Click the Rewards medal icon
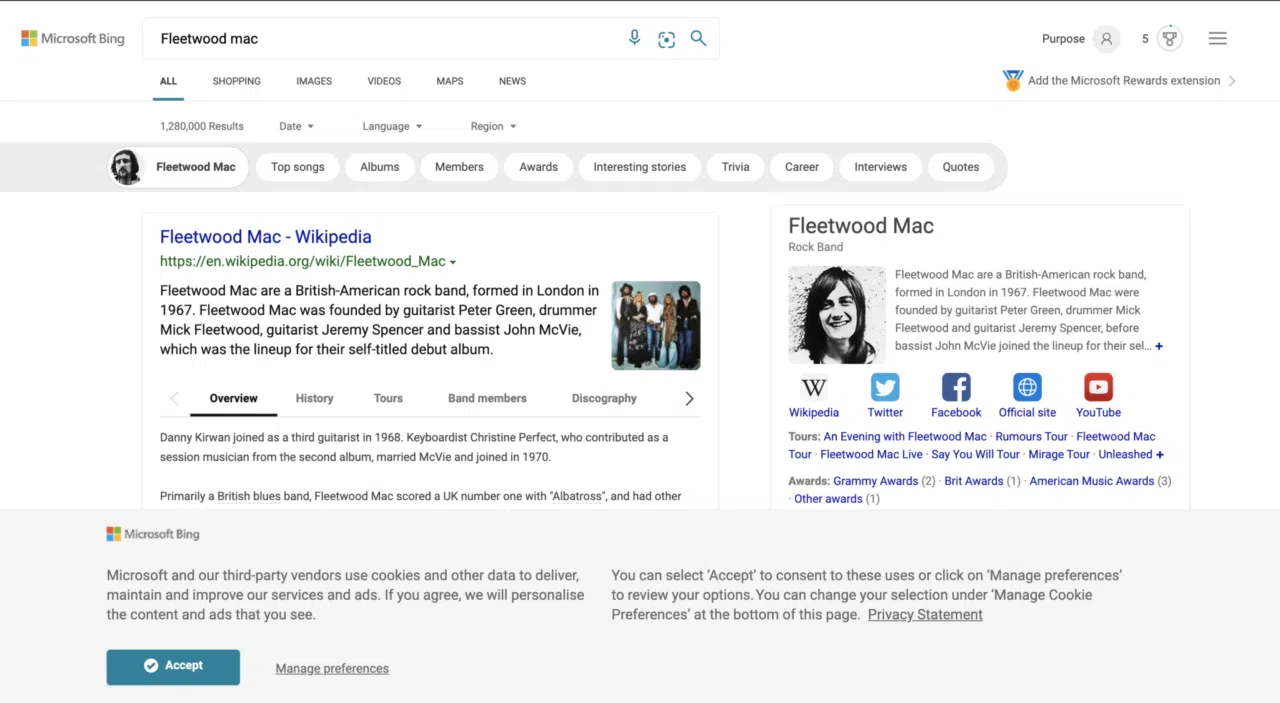This screenshot has width=1280, height=703. click(x=1013, y=80)
